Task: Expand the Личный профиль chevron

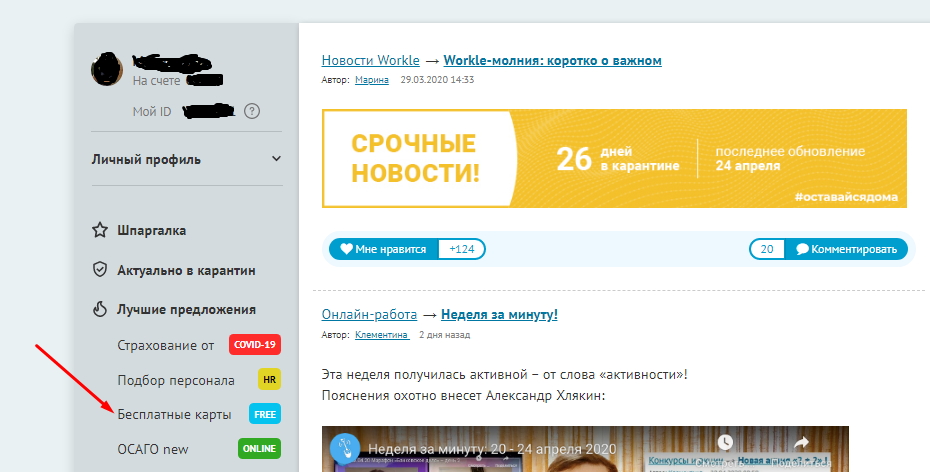Action: [276, 159]
